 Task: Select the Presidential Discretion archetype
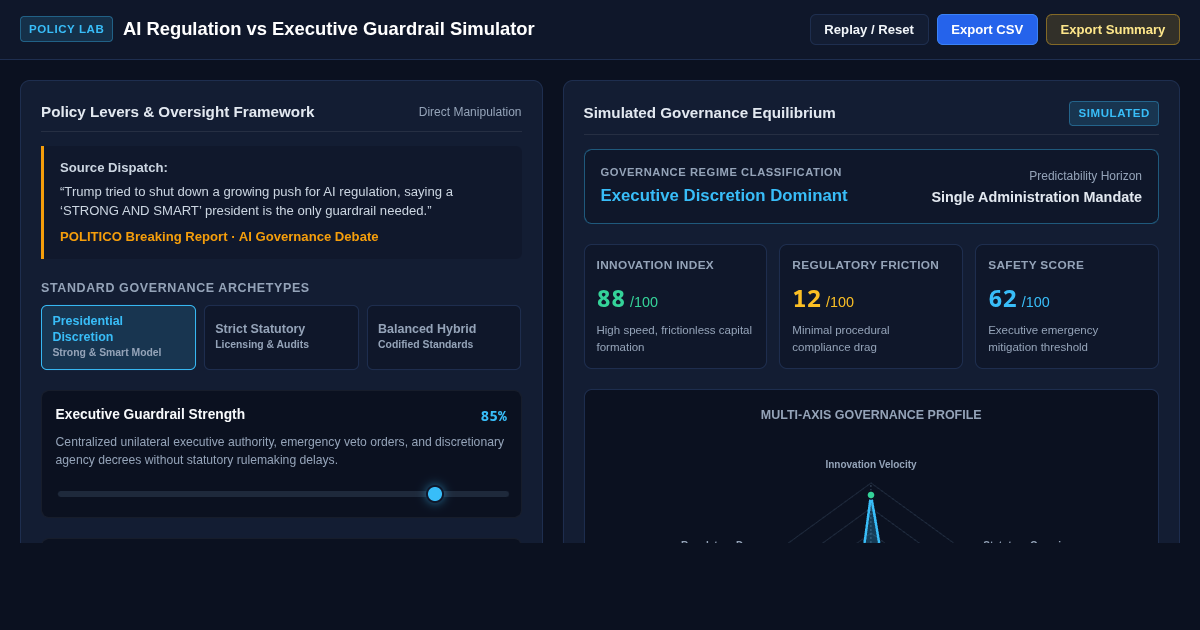click(x=118, y=337)
